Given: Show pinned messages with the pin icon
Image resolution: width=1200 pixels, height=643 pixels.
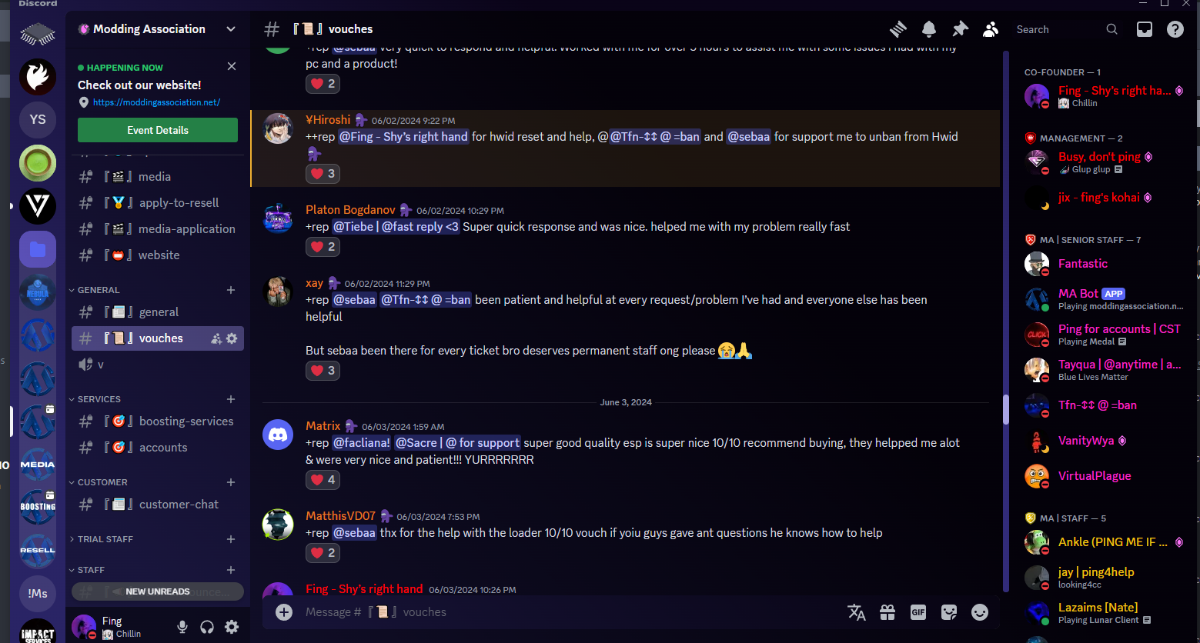Looking at the screenshot, I should pos(960,29).
